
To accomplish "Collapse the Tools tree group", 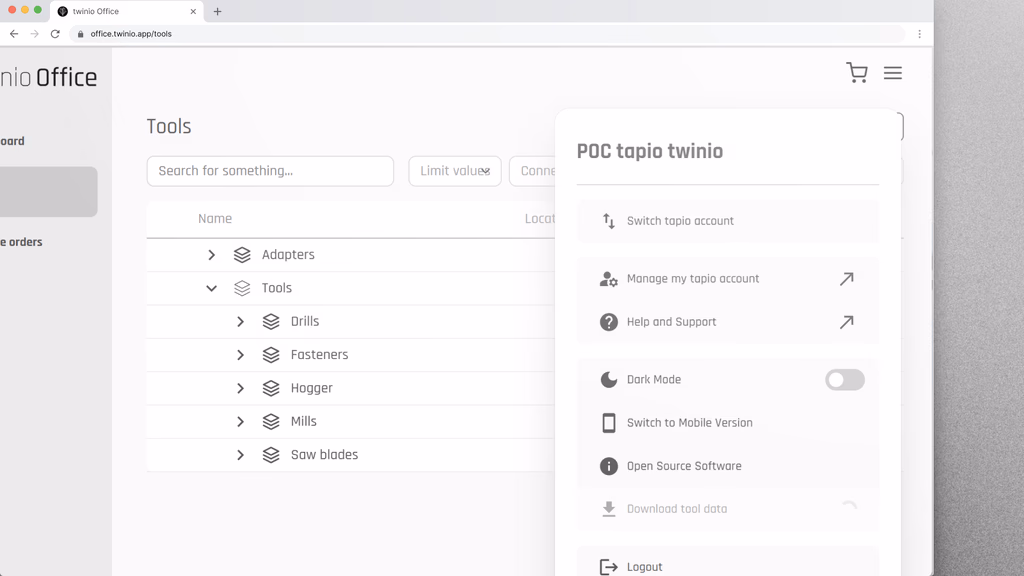I will (211, 288).
